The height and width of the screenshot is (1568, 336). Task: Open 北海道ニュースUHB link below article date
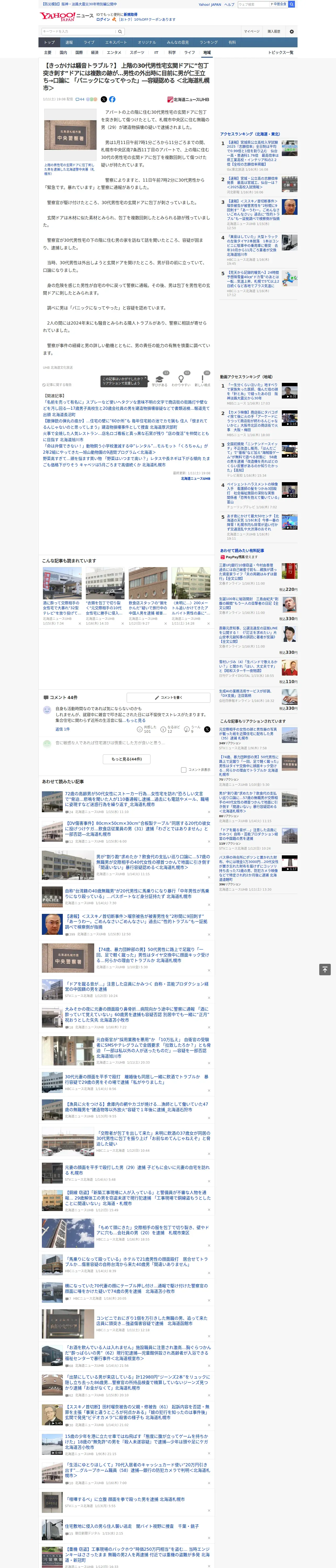pos(195,479)
